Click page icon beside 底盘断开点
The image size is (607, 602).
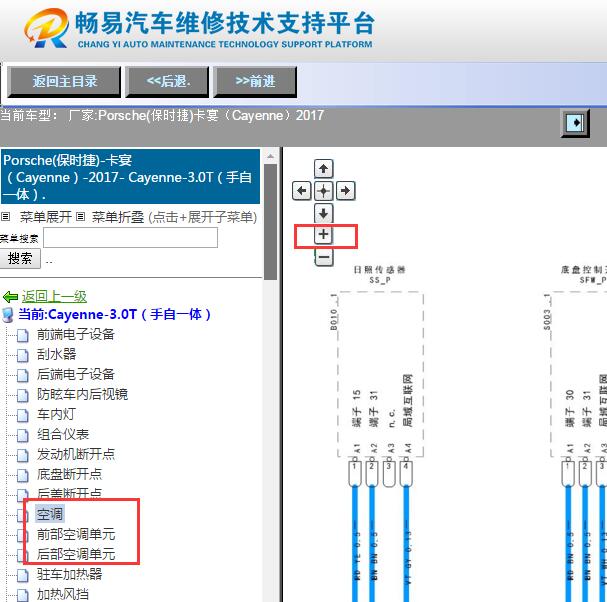click(x=23, y=475)
